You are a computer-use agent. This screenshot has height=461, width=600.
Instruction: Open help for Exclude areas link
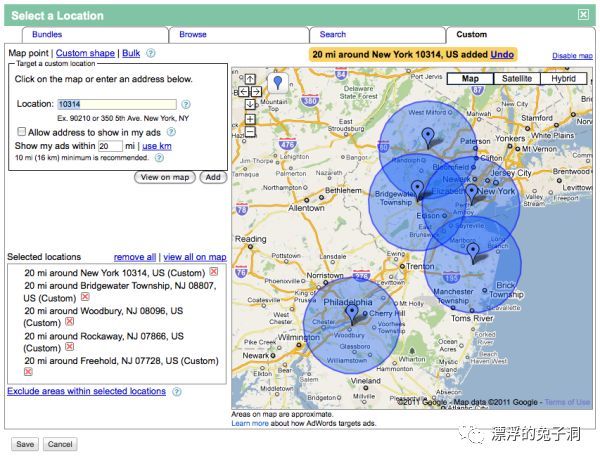(x=176, y=391)
